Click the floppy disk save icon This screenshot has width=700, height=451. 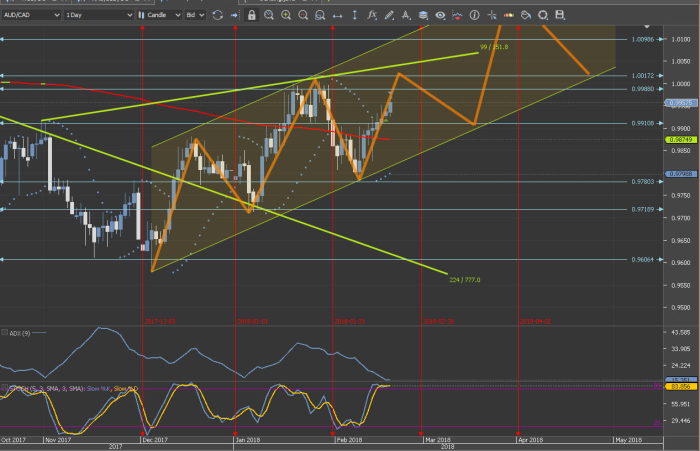point(560,15)
